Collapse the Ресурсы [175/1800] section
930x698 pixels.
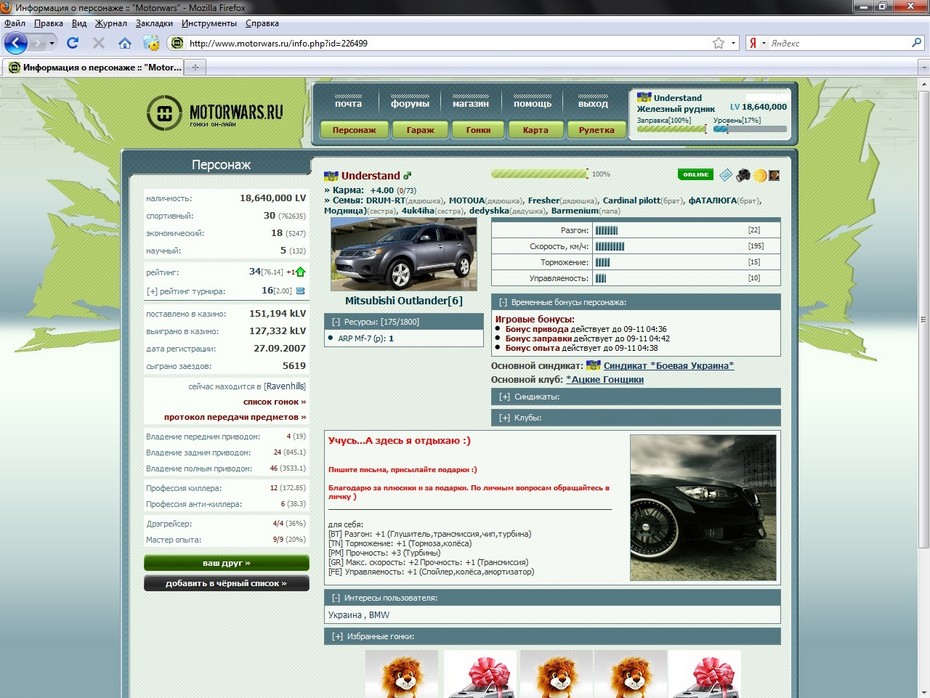pos(336,321)
